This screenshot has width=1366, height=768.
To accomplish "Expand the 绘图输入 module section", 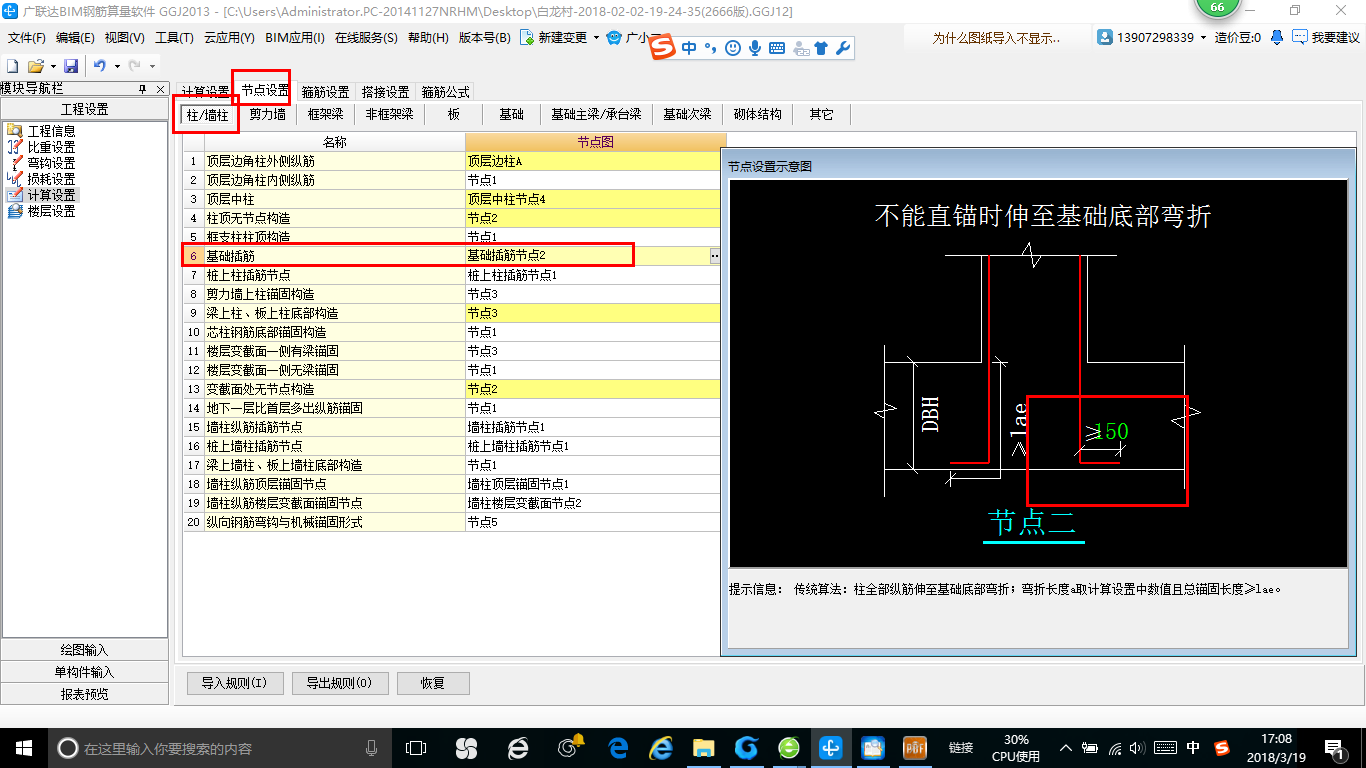I will coord(84,650).
